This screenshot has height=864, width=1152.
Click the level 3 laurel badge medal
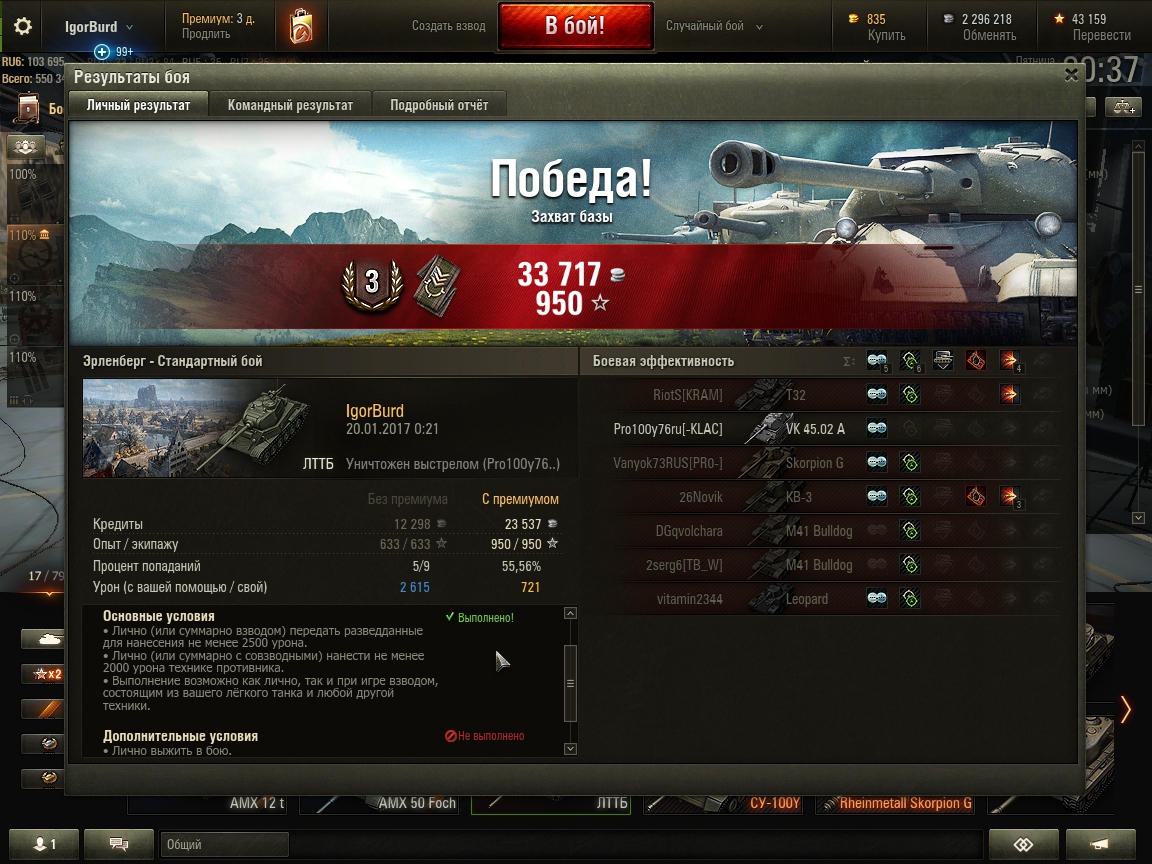pyautogui.click(x=372, y=285)
